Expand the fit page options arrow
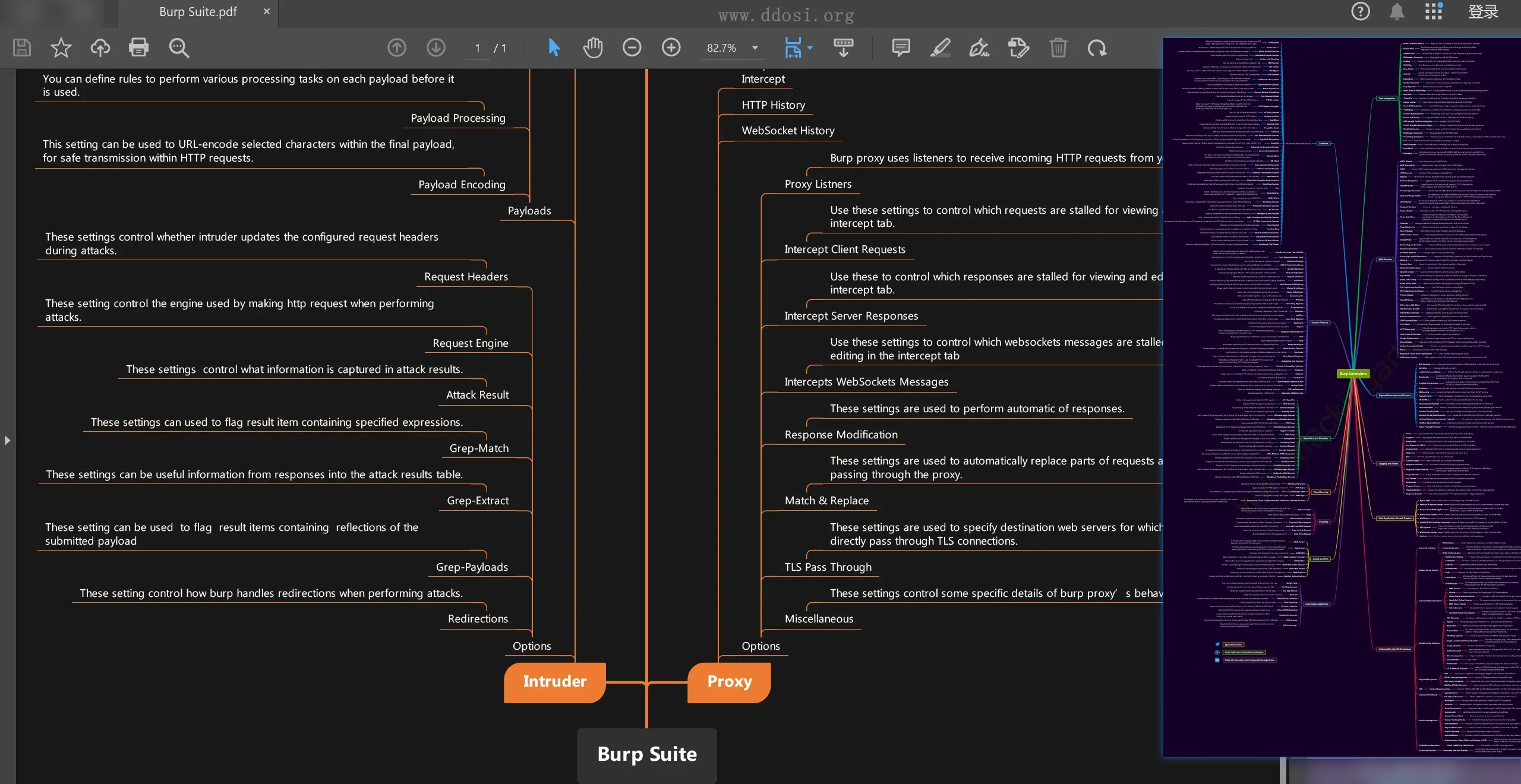1521x784 pixels. [x=810, y=48]
